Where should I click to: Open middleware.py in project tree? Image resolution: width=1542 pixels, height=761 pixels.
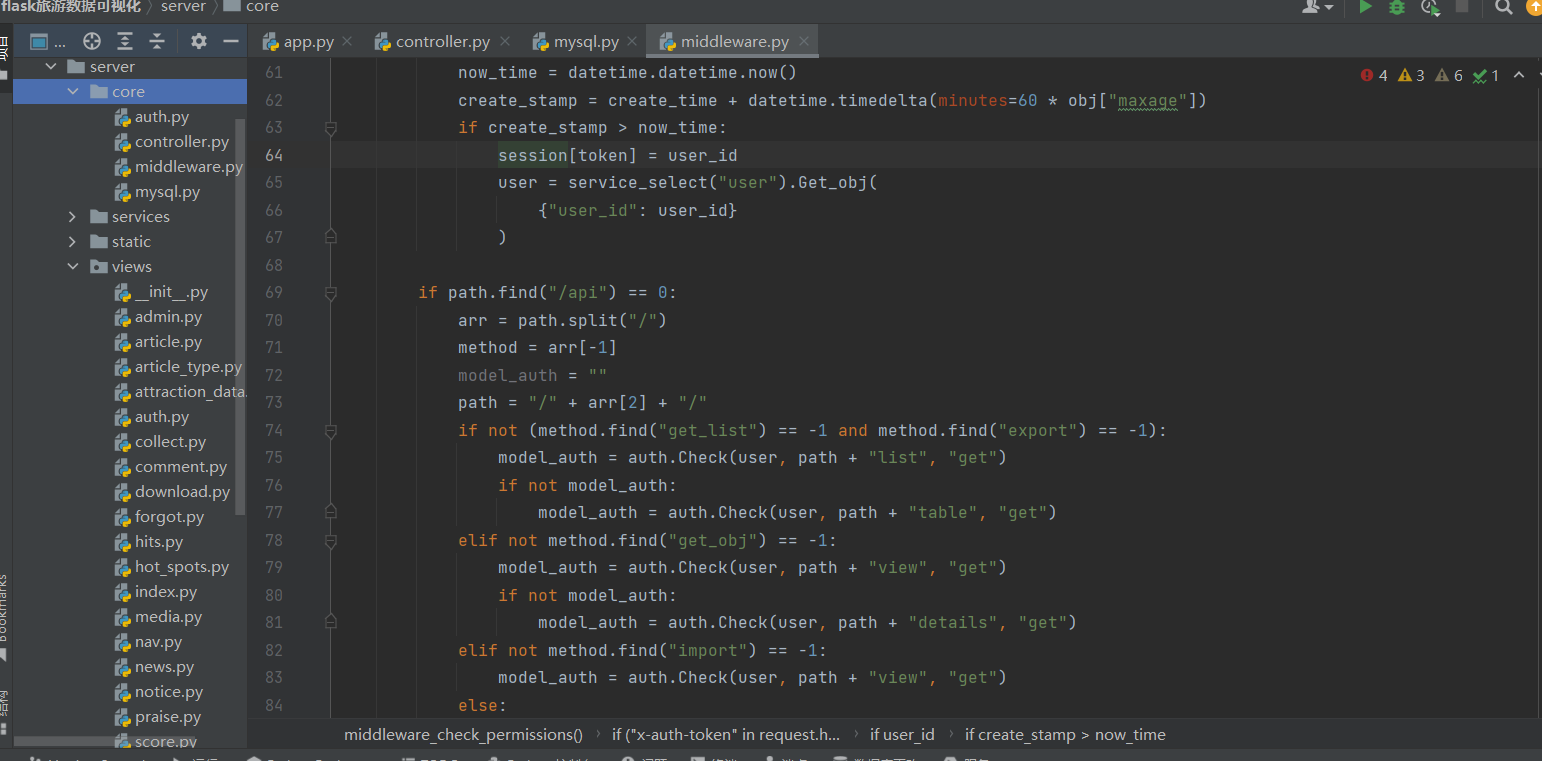click(178, 167)
